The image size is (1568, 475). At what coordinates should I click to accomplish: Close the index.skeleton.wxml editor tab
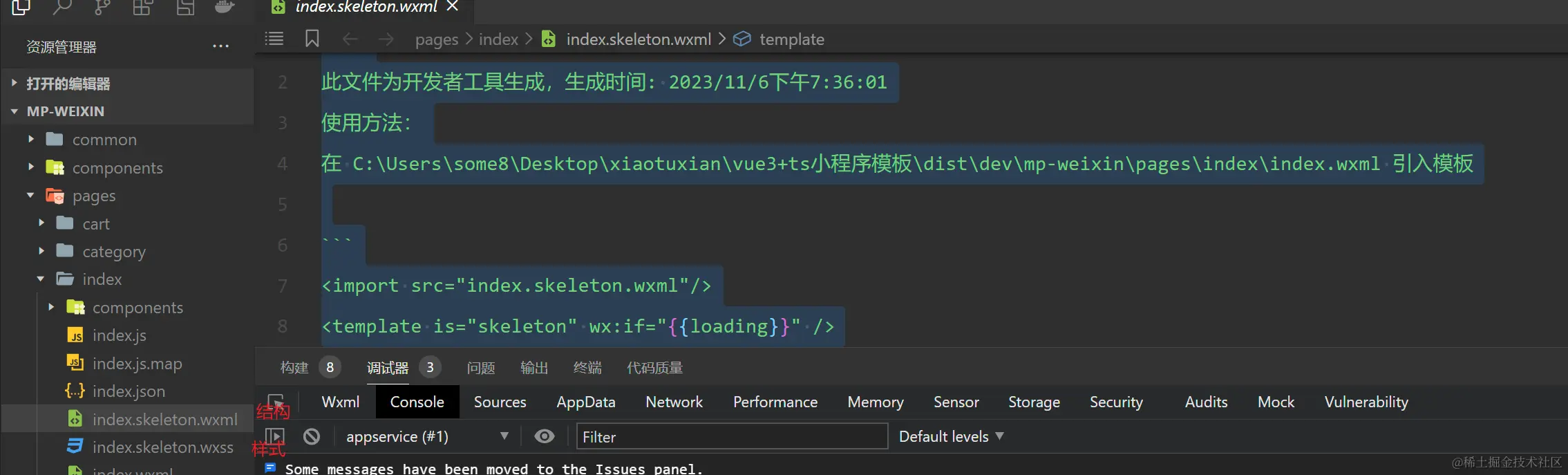(453, 6)
